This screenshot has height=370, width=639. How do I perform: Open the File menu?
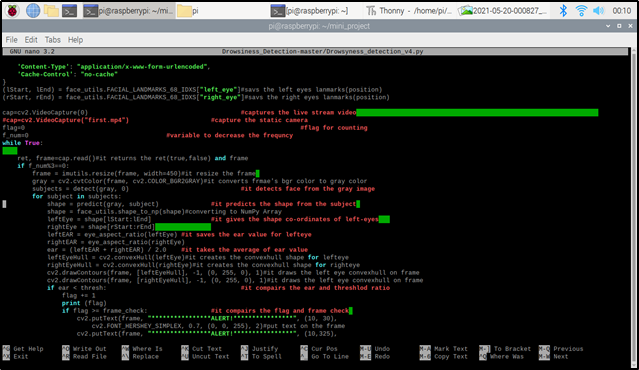pos(11,40)
